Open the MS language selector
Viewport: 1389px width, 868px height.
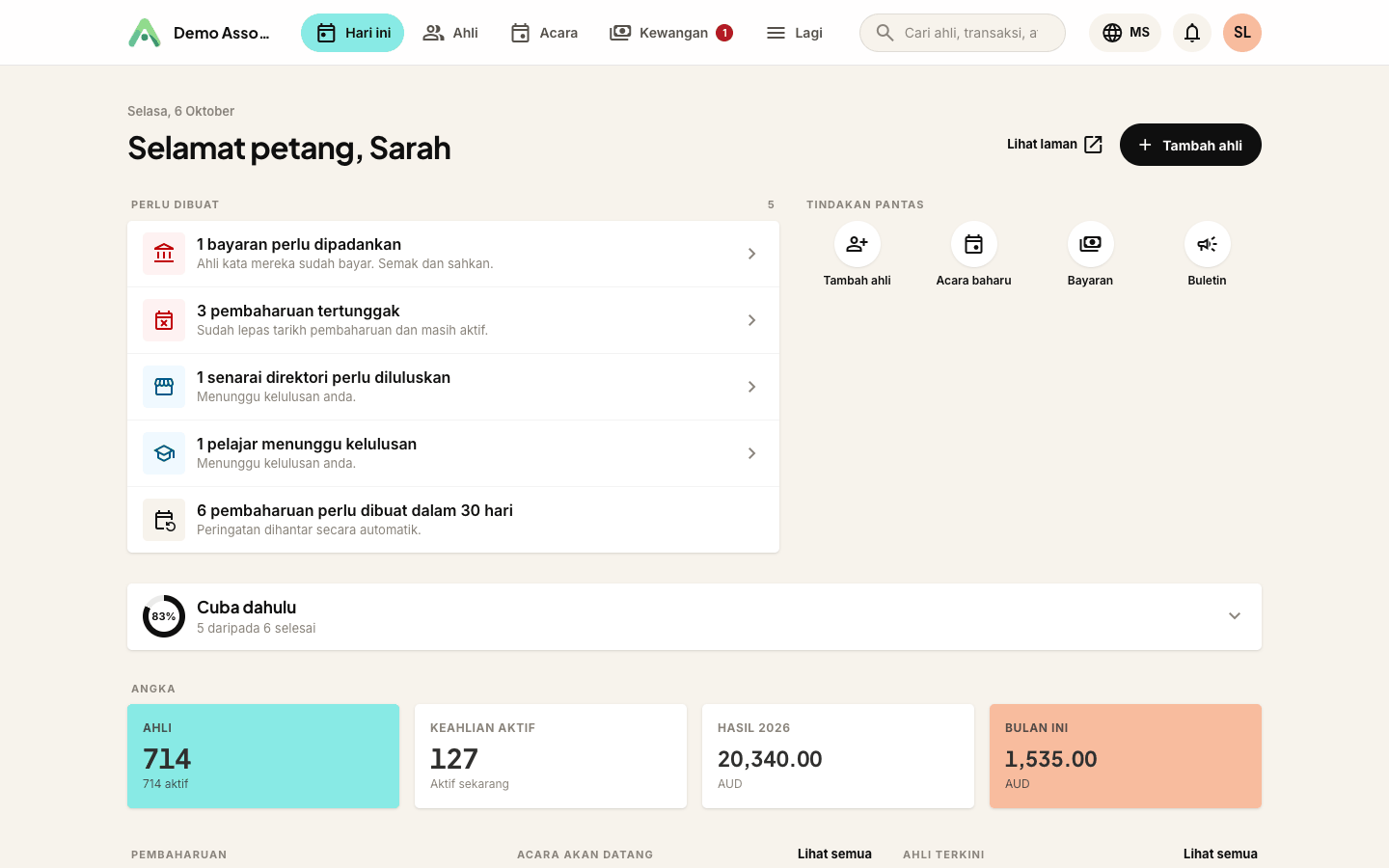[x=1126, y=33]
